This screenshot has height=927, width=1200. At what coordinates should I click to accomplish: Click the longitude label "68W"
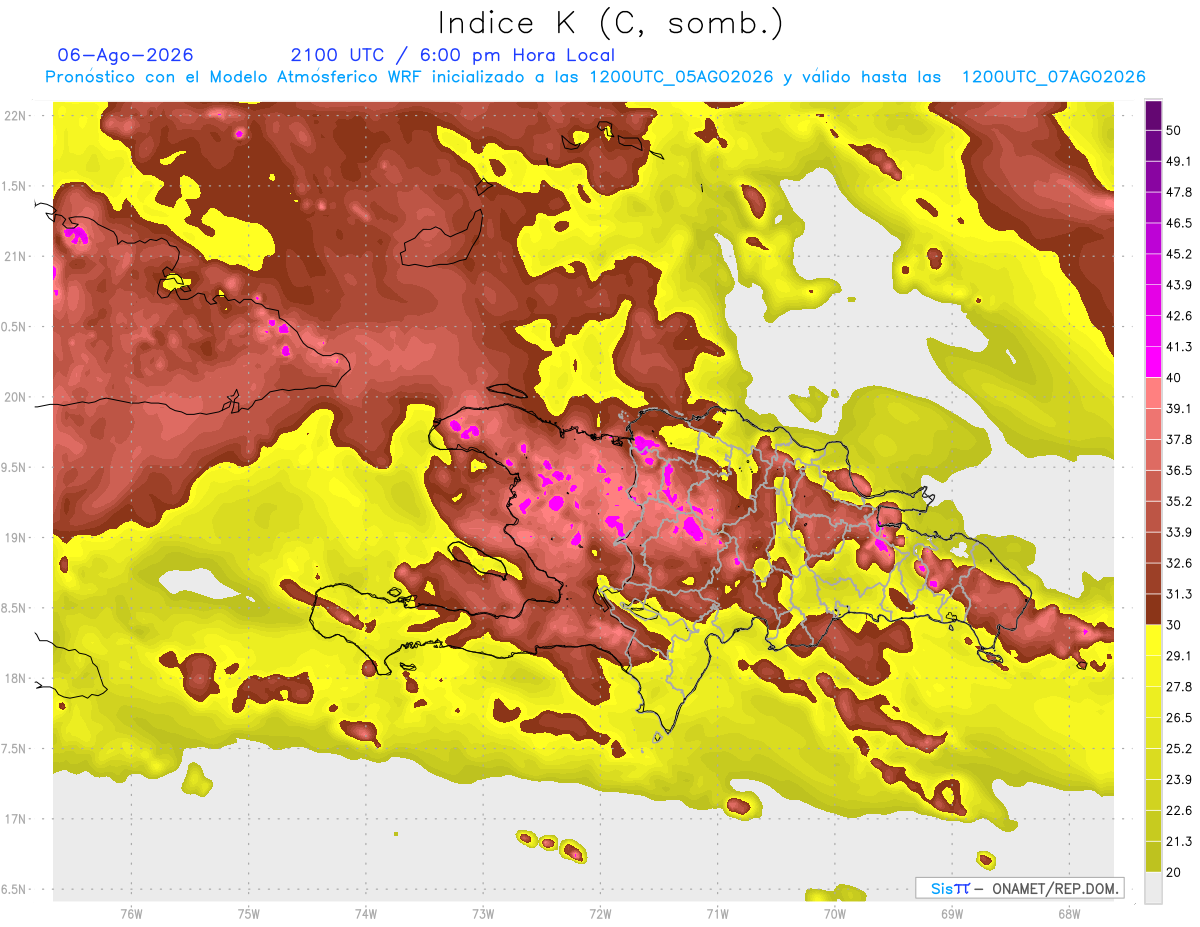coord(1069,913)
